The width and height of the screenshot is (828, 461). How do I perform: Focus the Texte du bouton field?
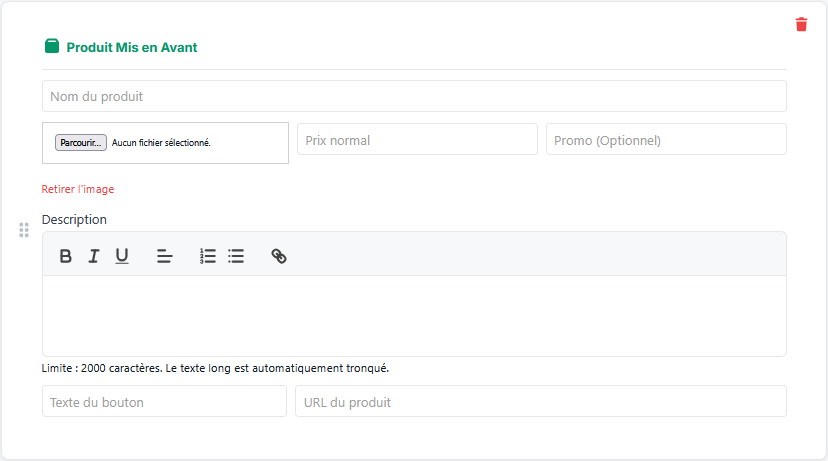click(164, 401)
